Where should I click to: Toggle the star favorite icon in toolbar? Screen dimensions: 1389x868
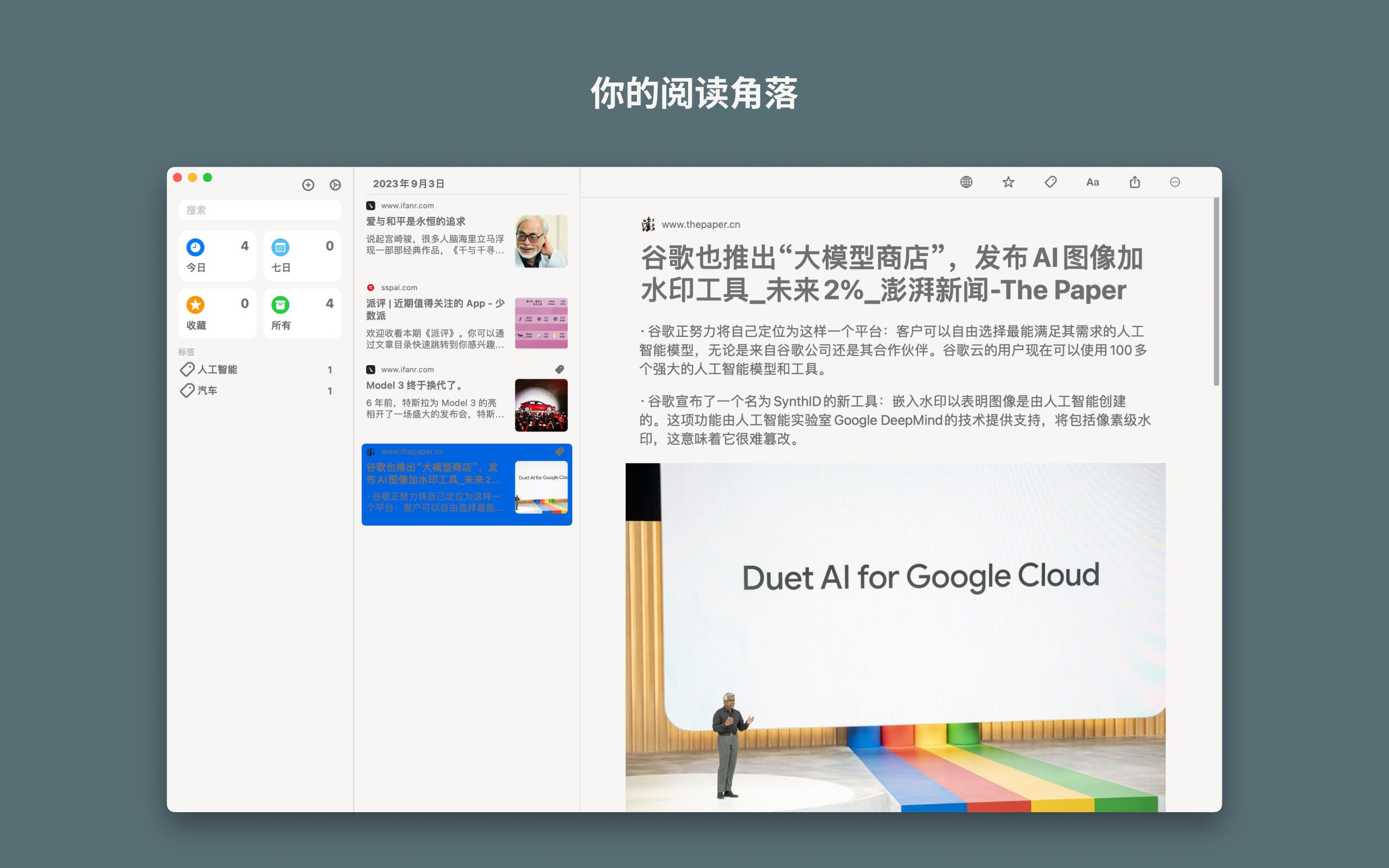1009,183
